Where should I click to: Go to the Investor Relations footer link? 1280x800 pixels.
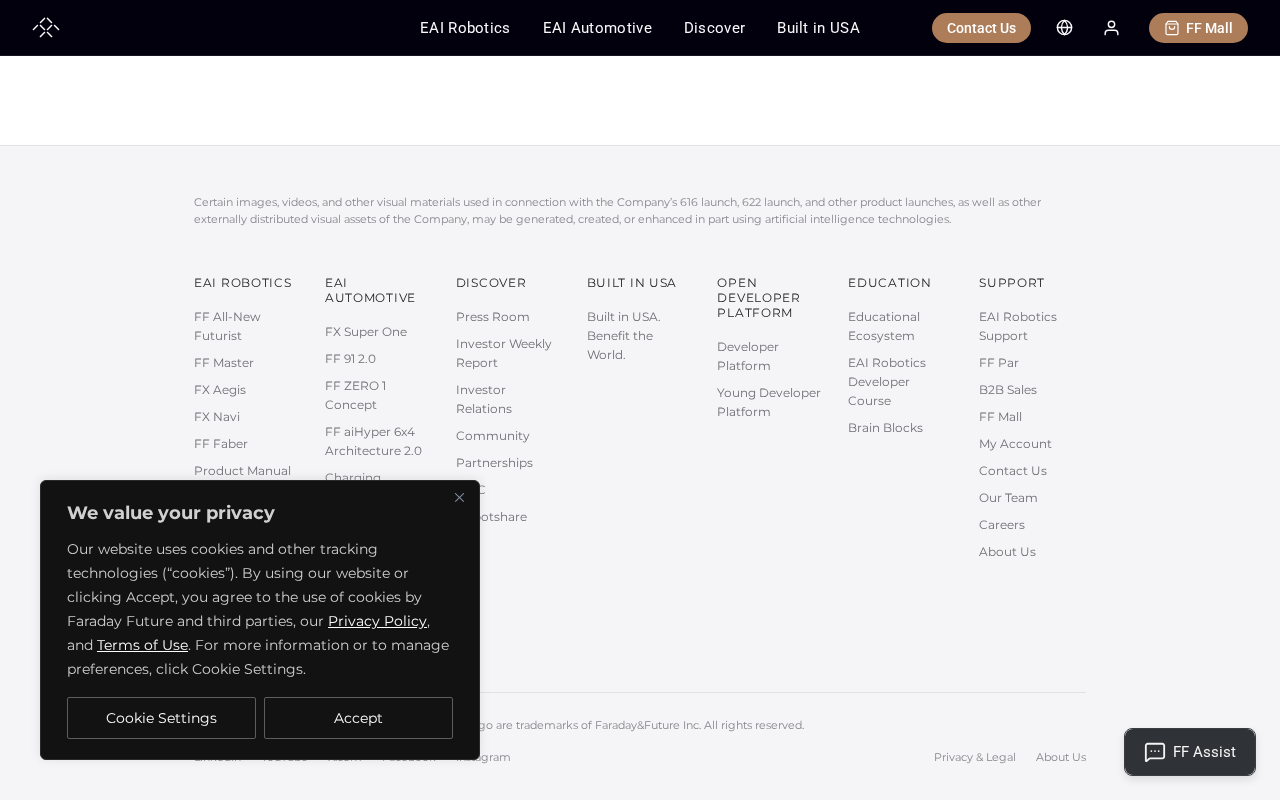click(484, 399)
